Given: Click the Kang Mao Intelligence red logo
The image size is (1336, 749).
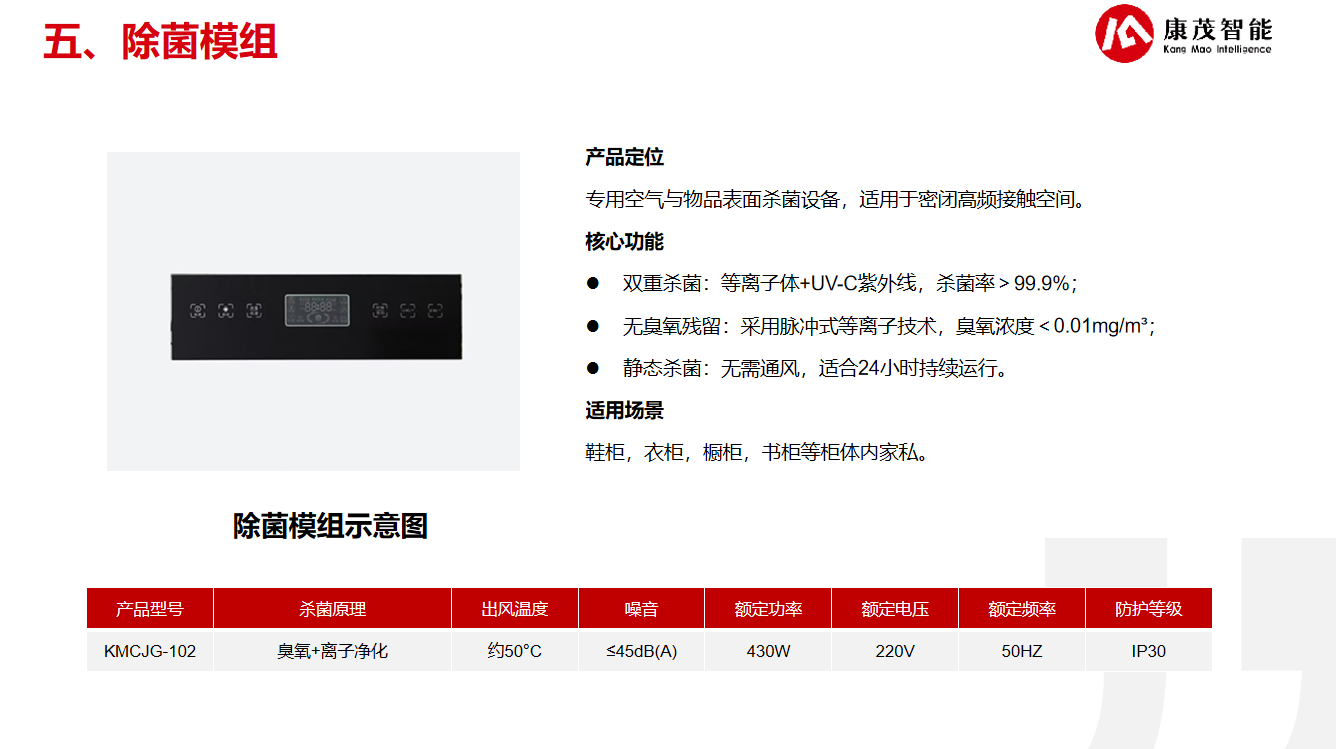Looking at the screenshot, I should 1125,33.
